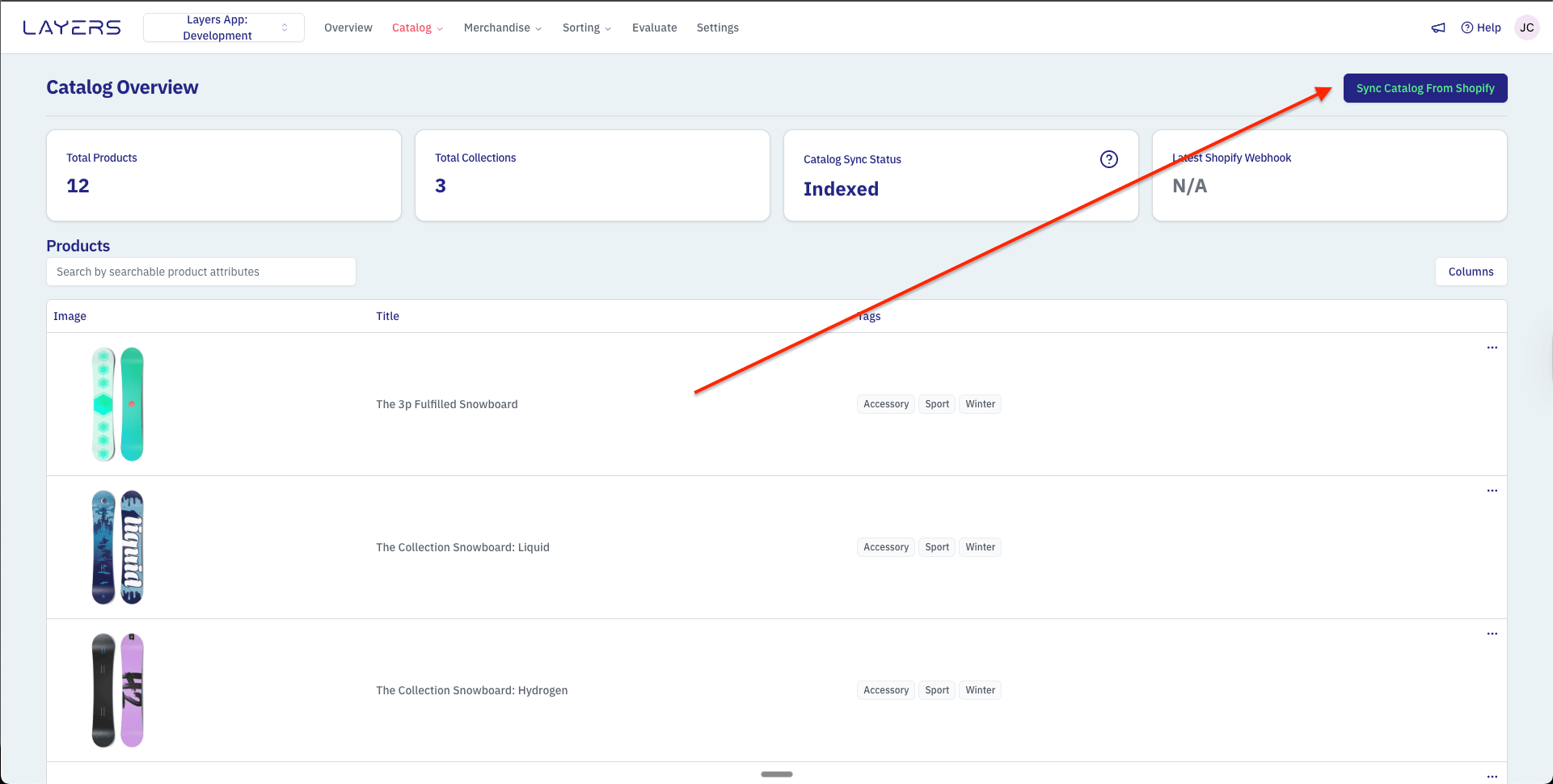
Task: Go to the Overview tab
Action: point(348,27)
